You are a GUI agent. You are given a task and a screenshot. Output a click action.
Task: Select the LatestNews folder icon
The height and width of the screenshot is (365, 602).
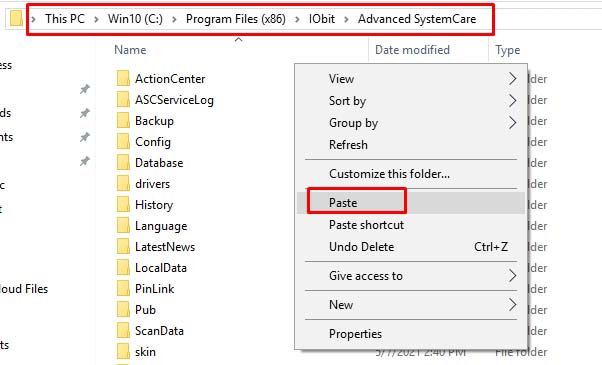[x=123, y=246]
